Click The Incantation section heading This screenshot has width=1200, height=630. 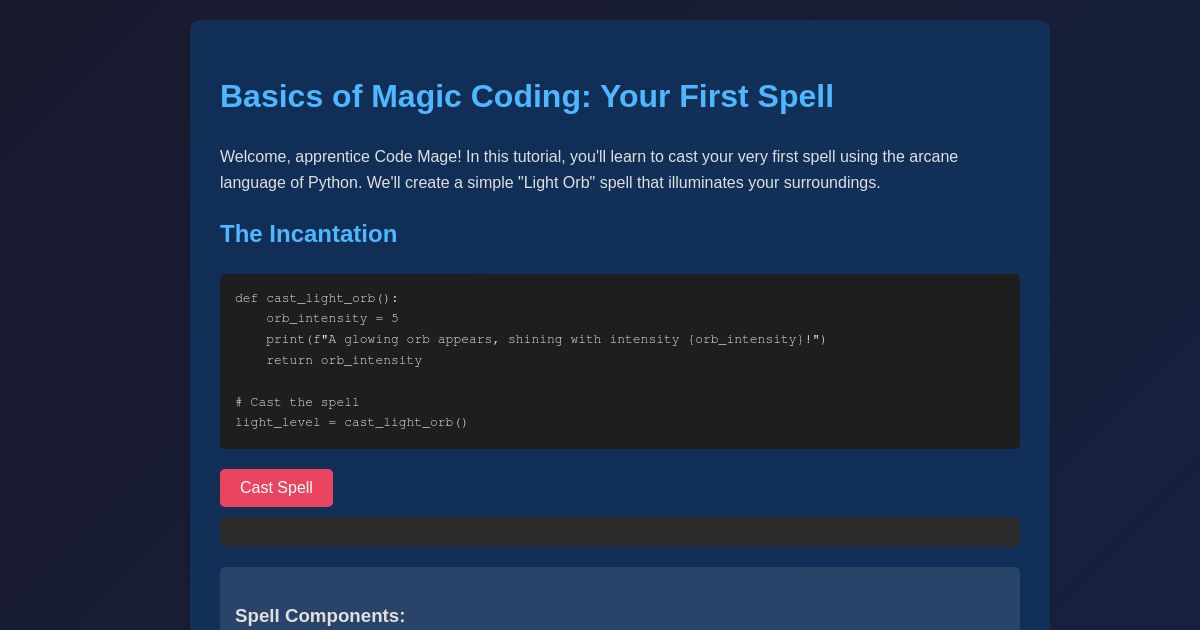(x=308, y=234)
